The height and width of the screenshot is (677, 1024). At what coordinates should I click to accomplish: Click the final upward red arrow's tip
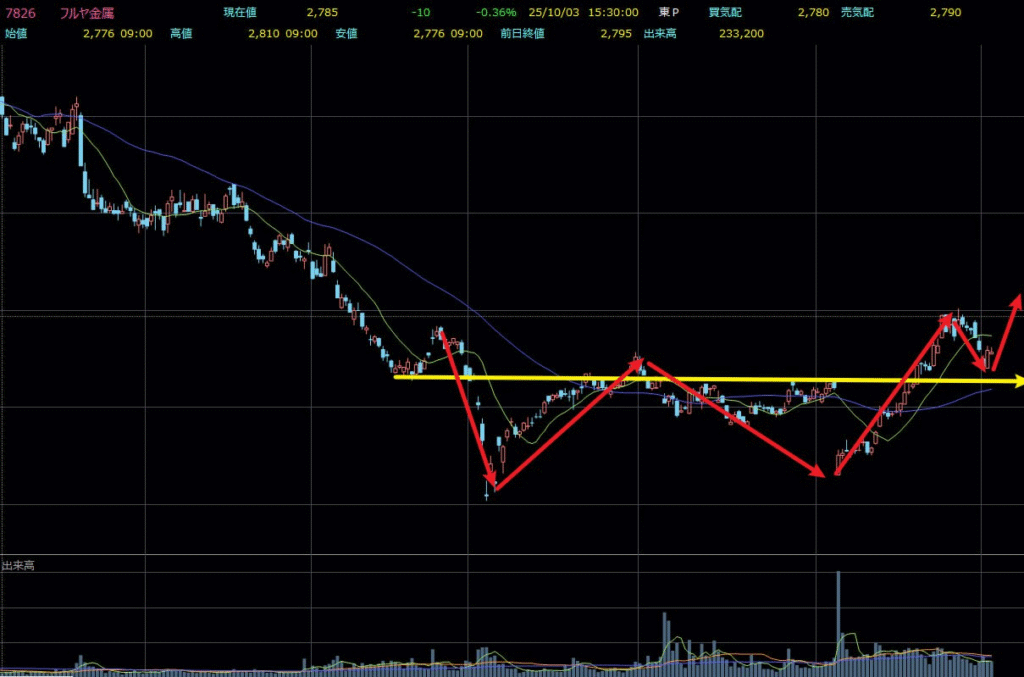(x=1017, y=299)
